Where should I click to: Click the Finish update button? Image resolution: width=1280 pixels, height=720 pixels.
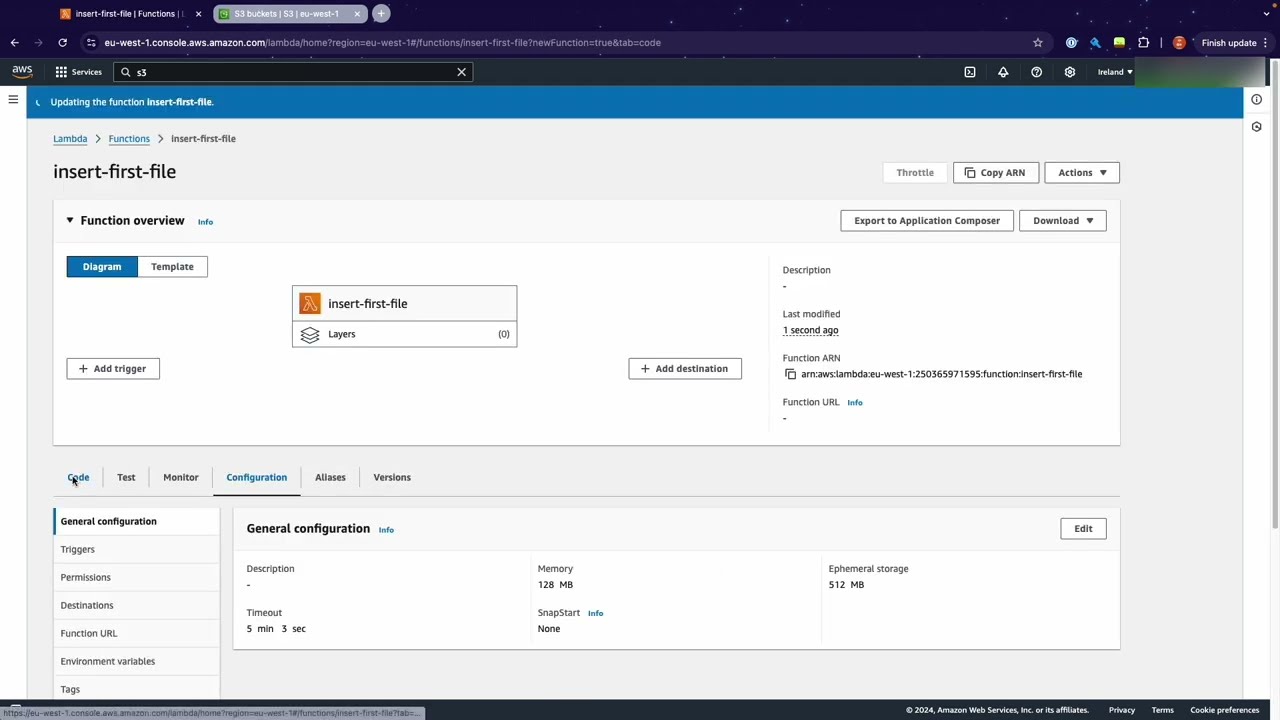(1229, 43)
